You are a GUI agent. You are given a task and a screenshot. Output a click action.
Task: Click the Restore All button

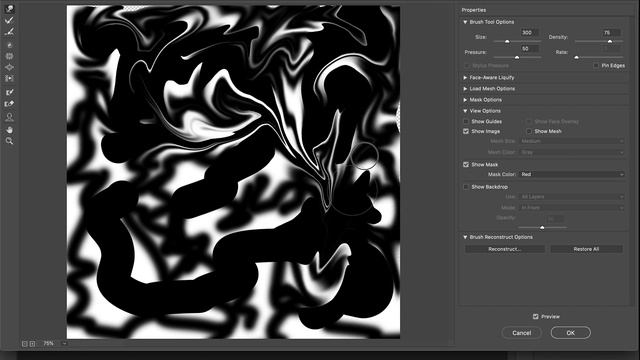click(x=586, y=249)
